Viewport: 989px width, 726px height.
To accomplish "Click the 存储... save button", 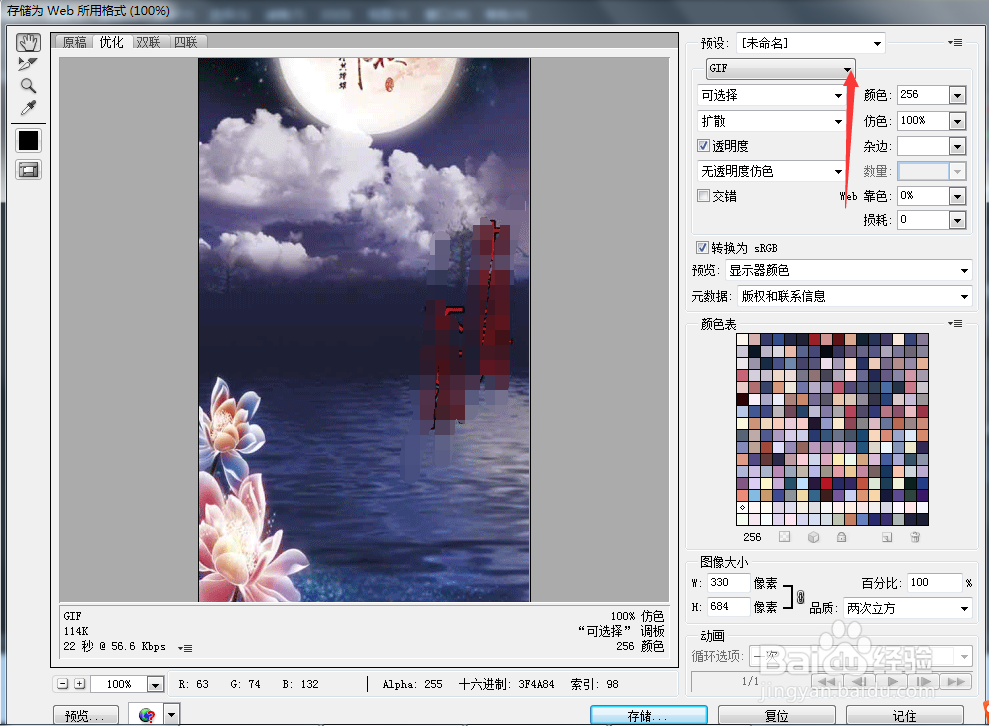I will pos(648,715).
